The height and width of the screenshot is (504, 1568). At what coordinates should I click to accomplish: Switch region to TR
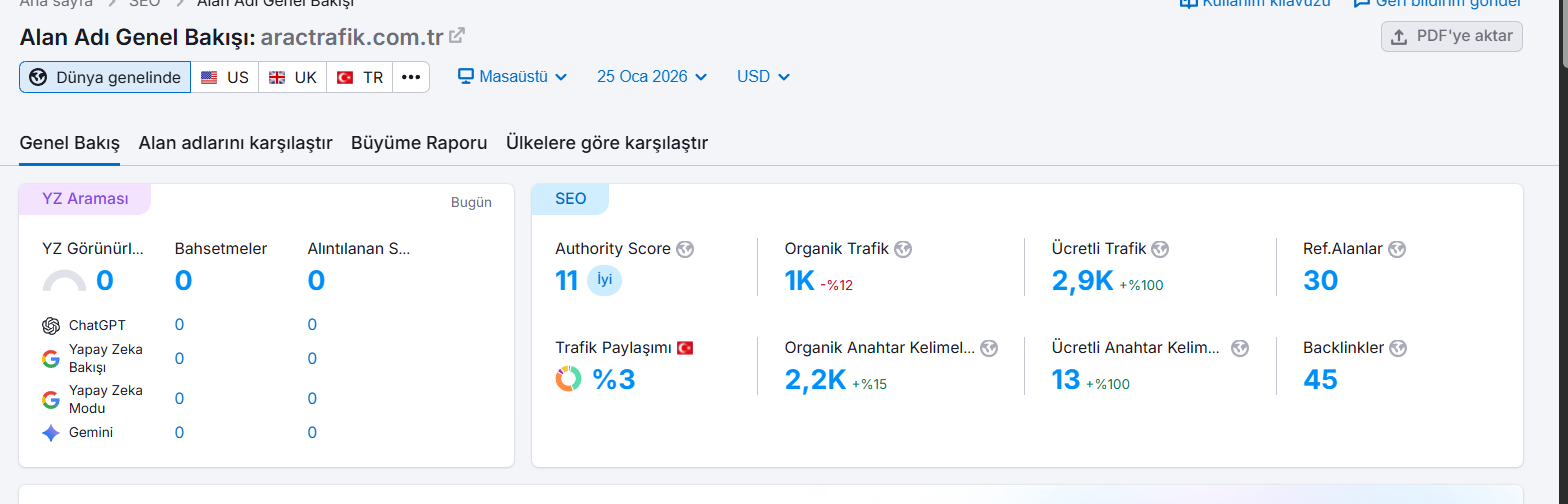[x=360, y=77]
